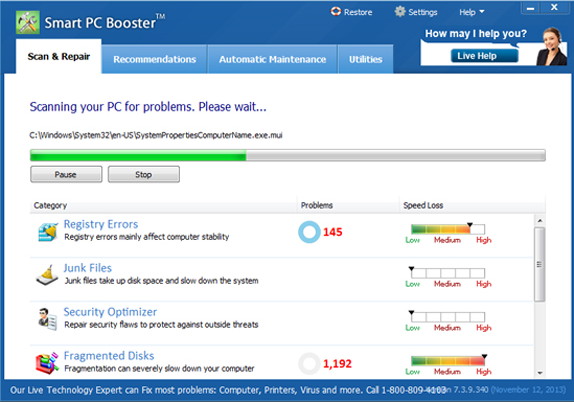Open the Fragmented Disks link
574x402 pixels.
109,356
